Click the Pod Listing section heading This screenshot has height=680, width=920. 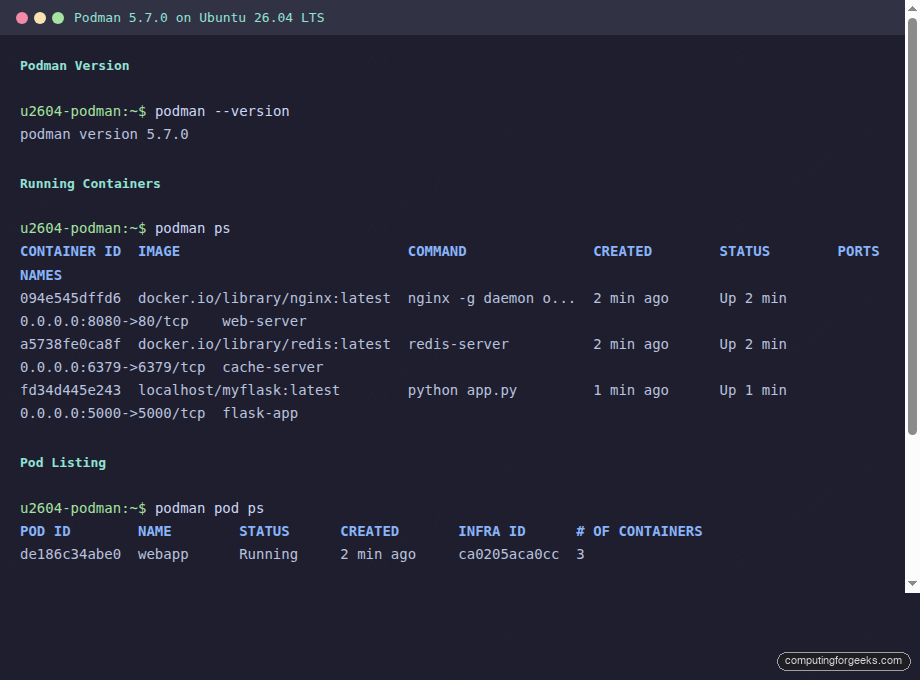tap(62, 462)
